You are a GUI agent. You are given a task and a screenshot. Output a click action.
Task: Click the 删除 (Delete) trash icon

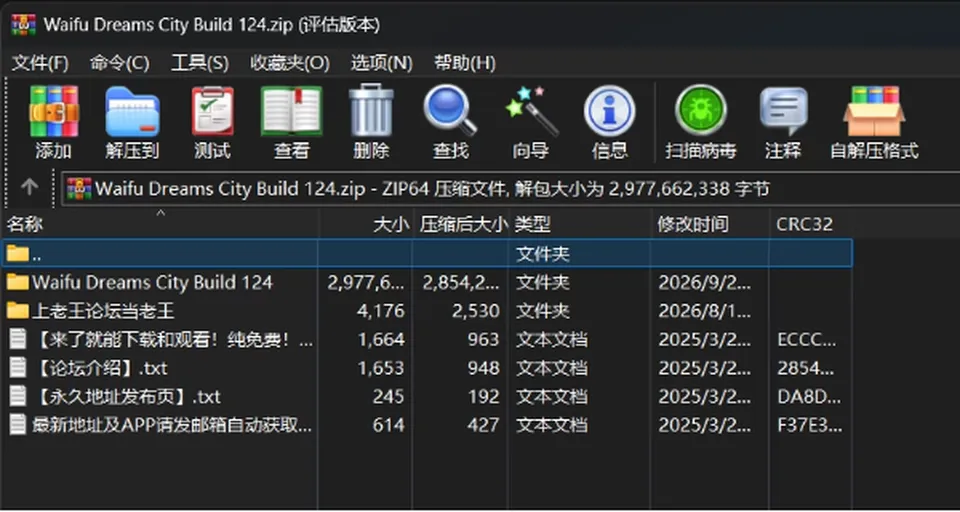371,111
